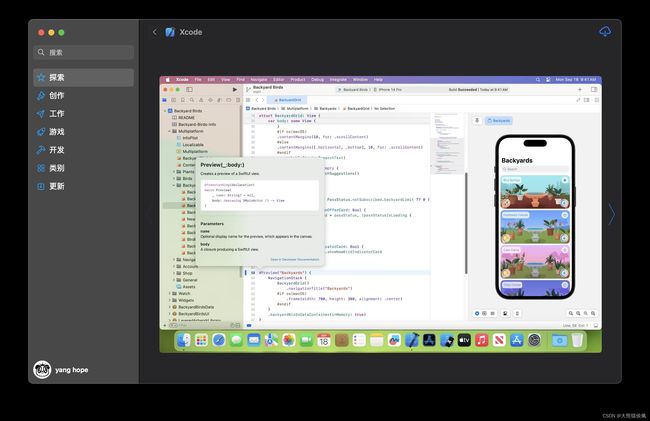Open File menu in Xcode screenshot
The width and height of the screenshot is (650, 421).
(x=198, y=80)
